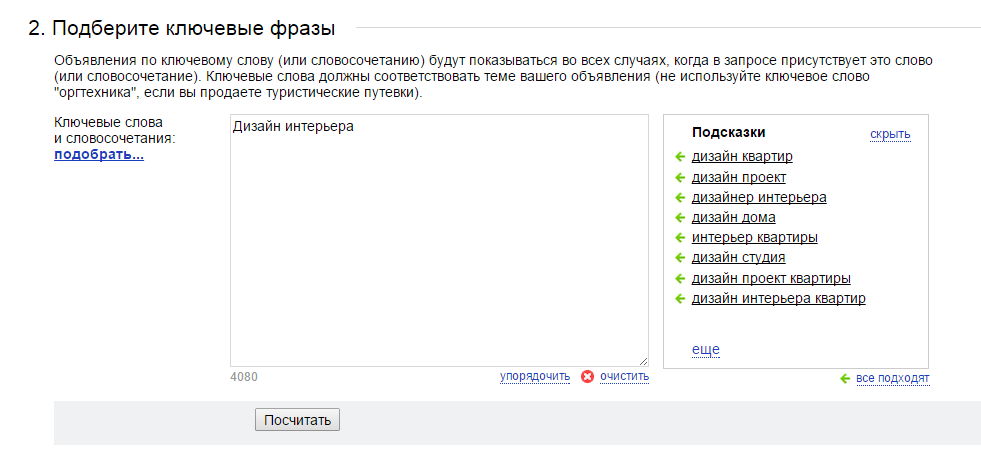
Task: Expand more hints via еще link
Action: (706, 350)
